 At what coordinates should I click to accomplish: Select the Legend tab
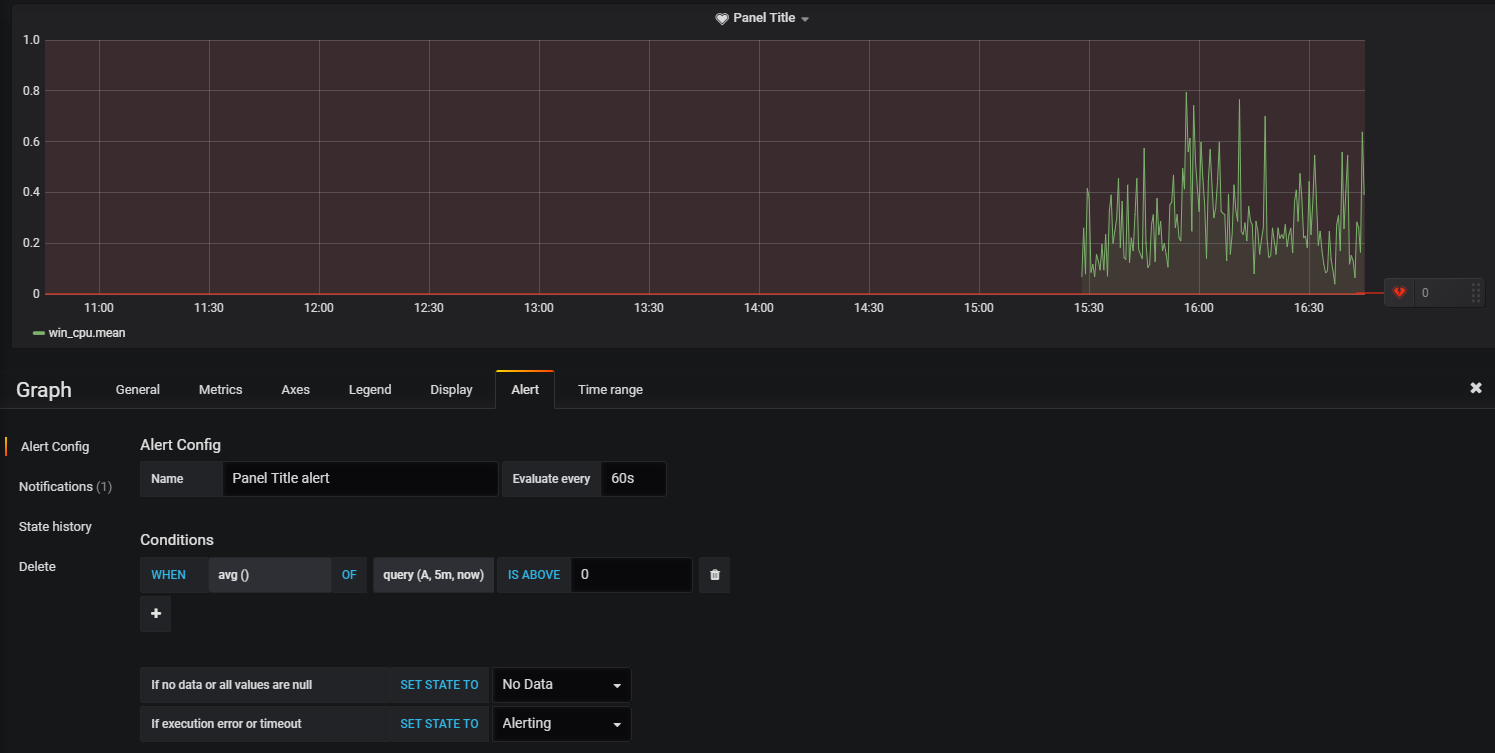pyautogui.click(x=370, y=389)
